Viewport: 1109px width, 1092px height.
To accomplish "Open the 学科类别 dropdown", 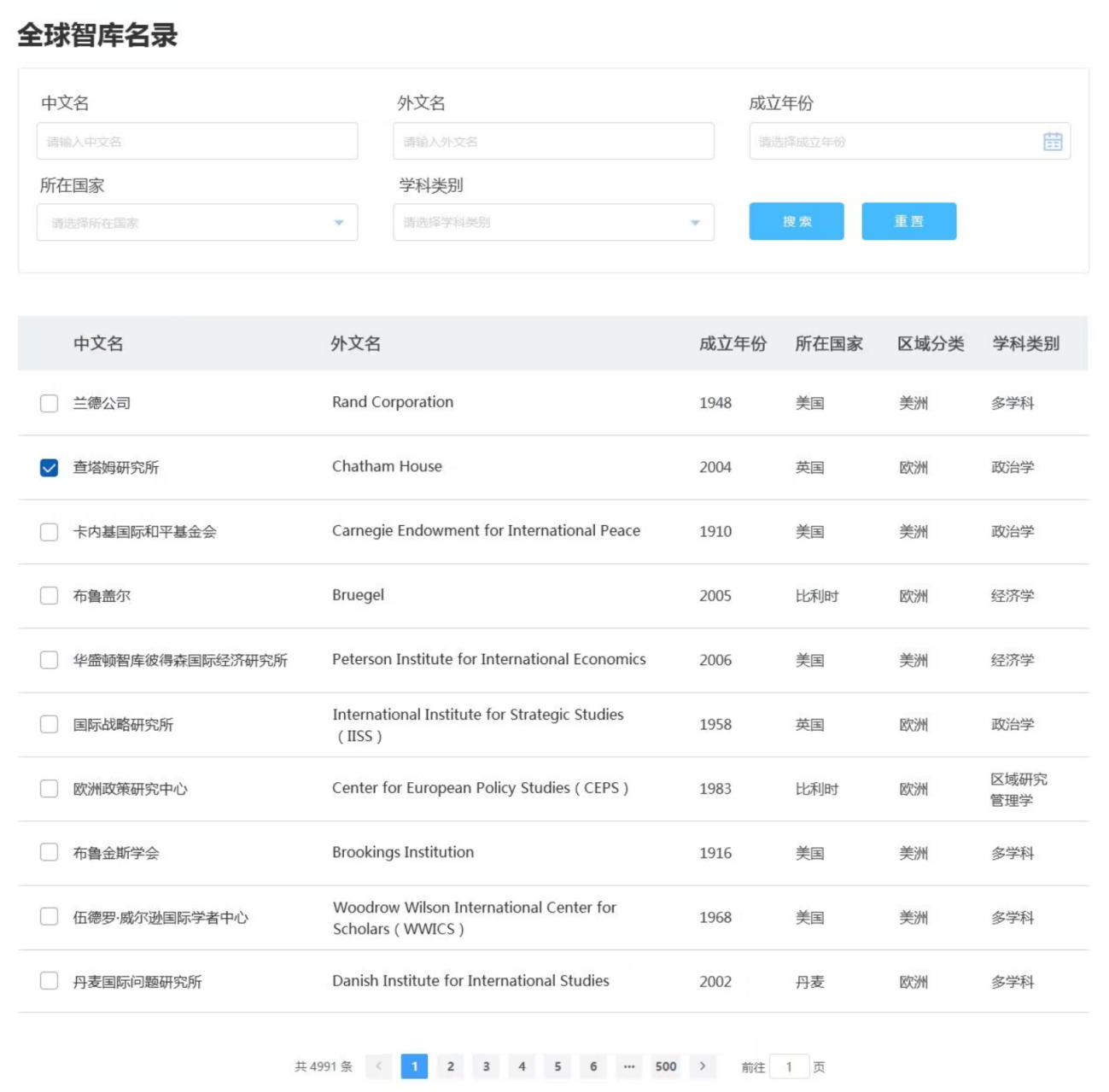I will pyautogui.click(x=553, y=222).
